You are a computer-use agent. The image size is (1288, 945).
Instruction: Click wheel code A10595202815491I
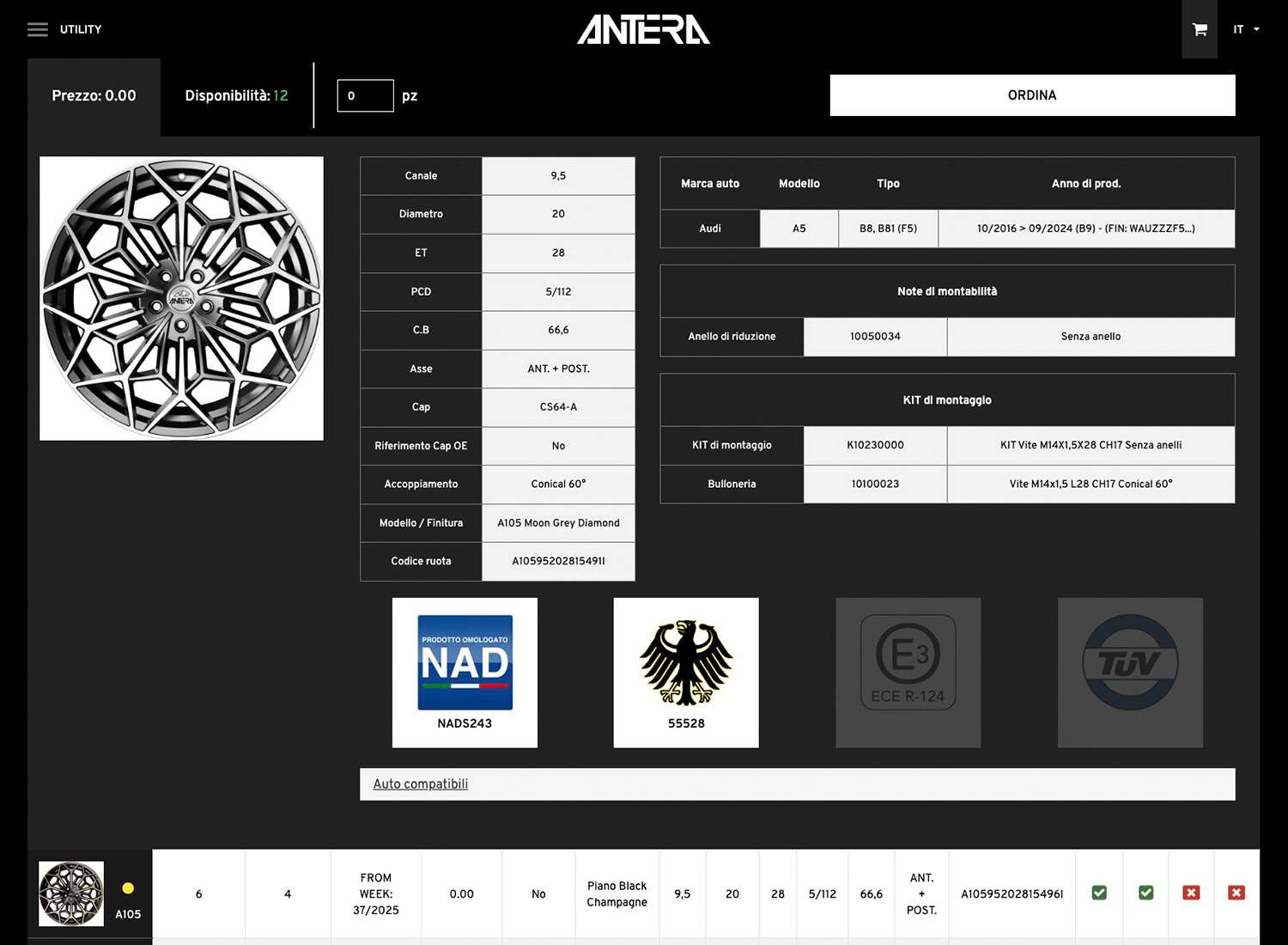(x=559, y=561)
